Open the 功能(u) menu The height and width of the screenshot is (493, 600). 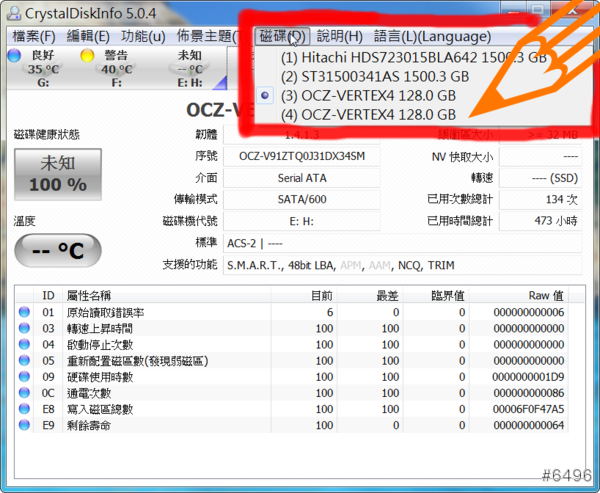pyautogui.click(x=143, y=36)
